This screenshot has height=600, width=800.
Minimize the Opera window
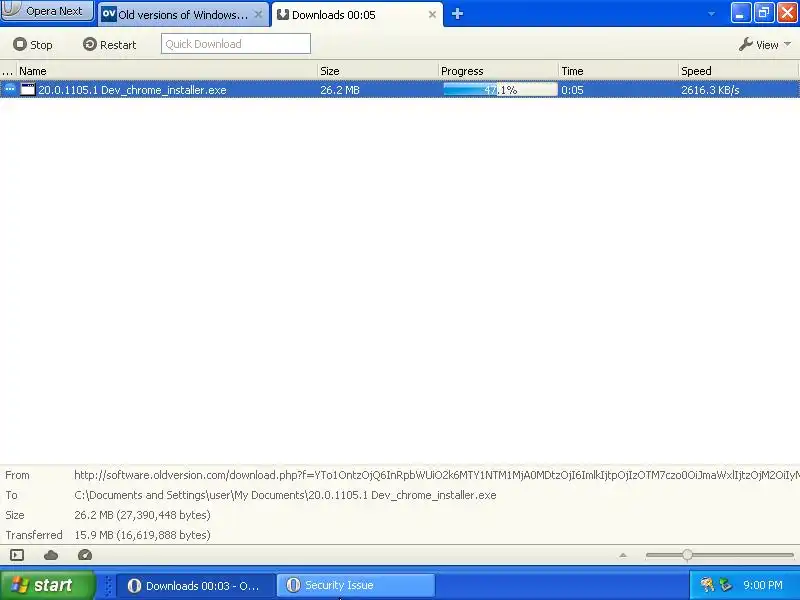tap(740, 13)
